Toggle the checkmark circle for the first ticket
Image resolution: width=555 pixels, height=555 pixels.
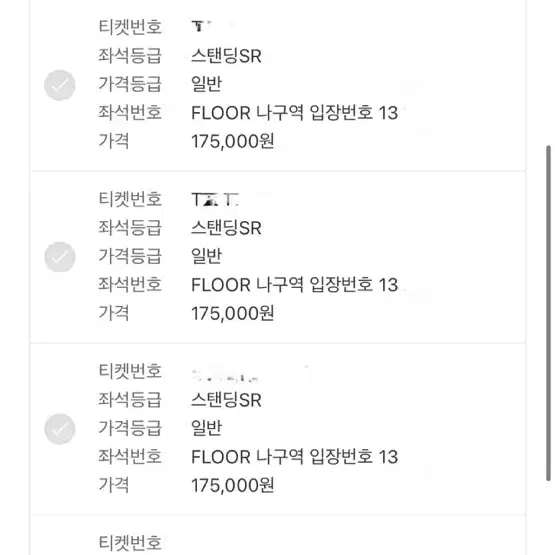(x=59, y=85)
